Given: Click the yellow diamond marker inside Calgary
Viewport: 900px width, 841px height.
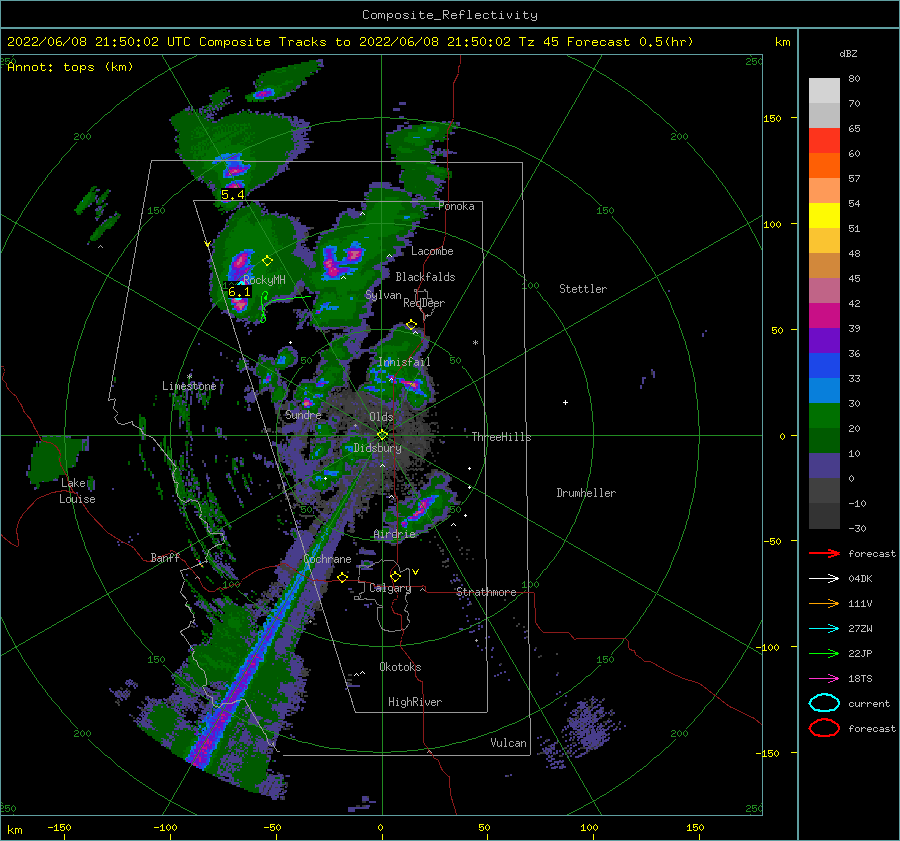Looking at the screenshot, I should tap(395, 576).
